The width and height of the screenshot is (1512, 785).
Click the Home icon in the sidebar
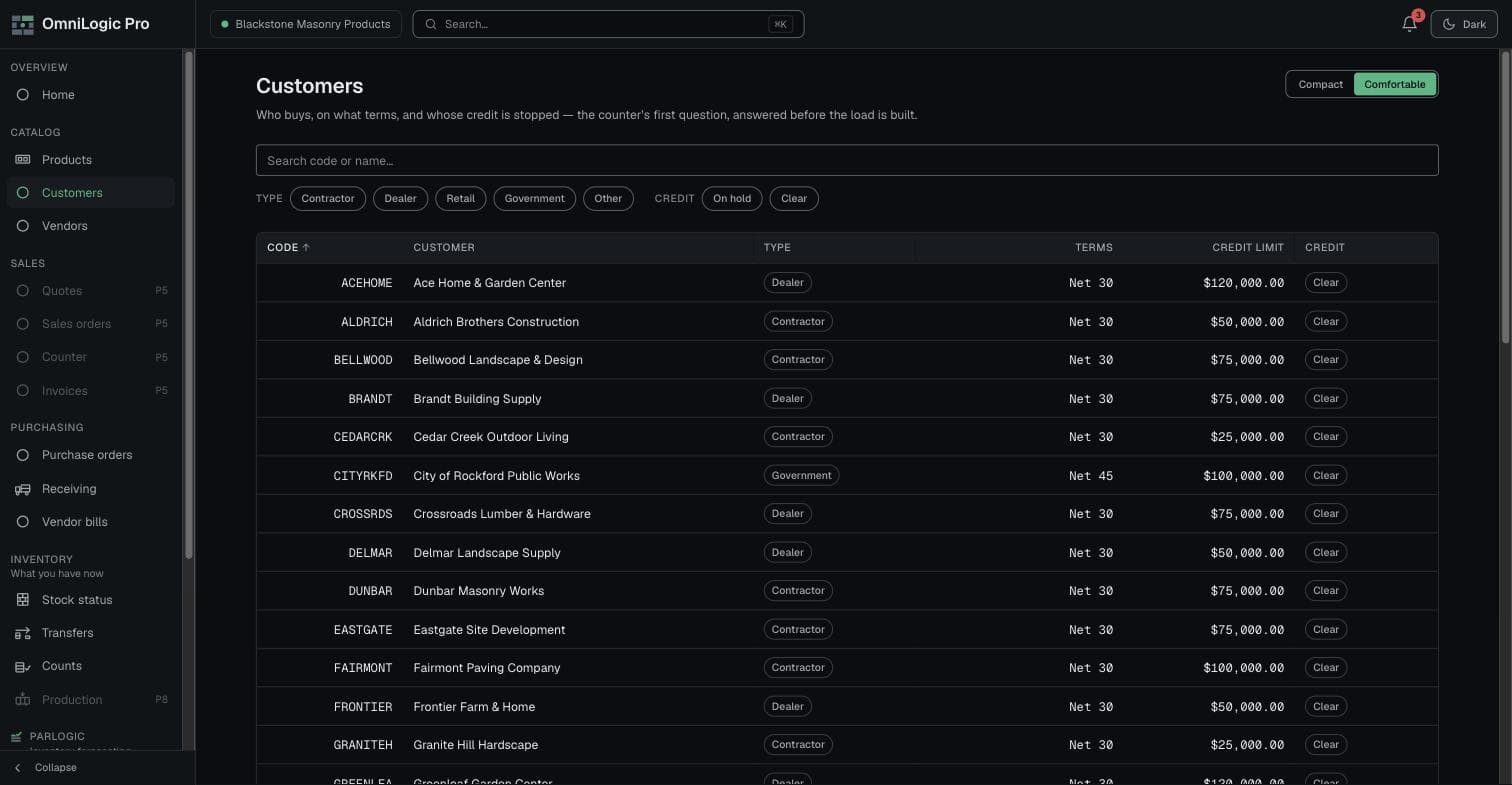tap(23, 95)
